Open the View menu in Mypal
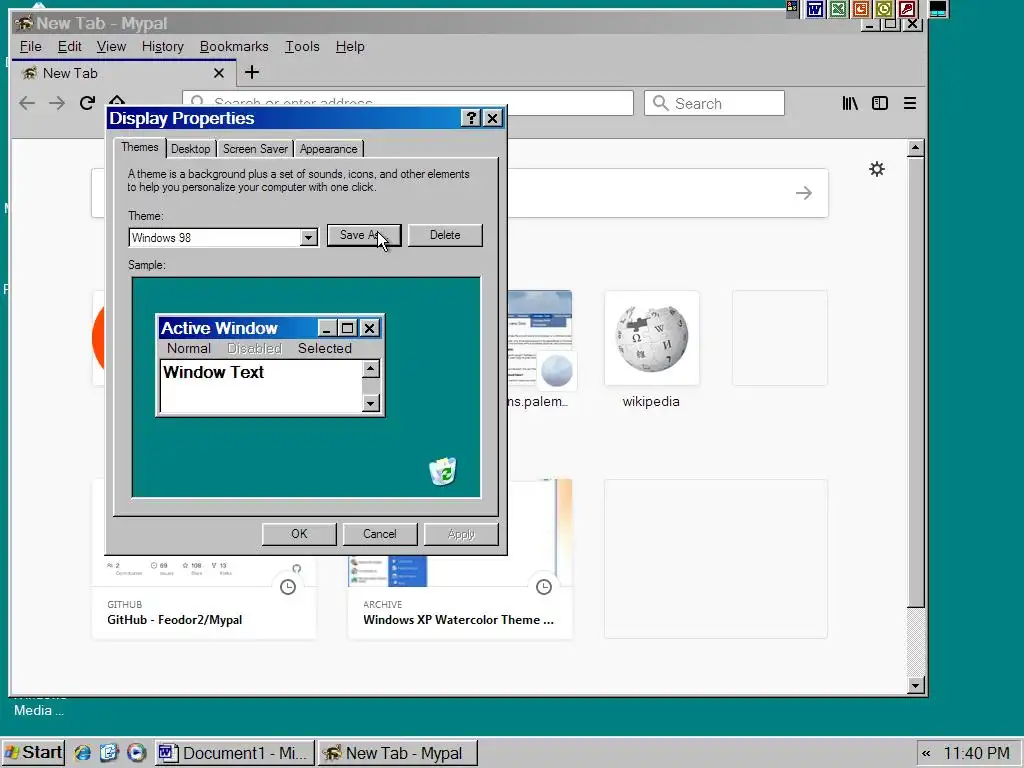 111,46
